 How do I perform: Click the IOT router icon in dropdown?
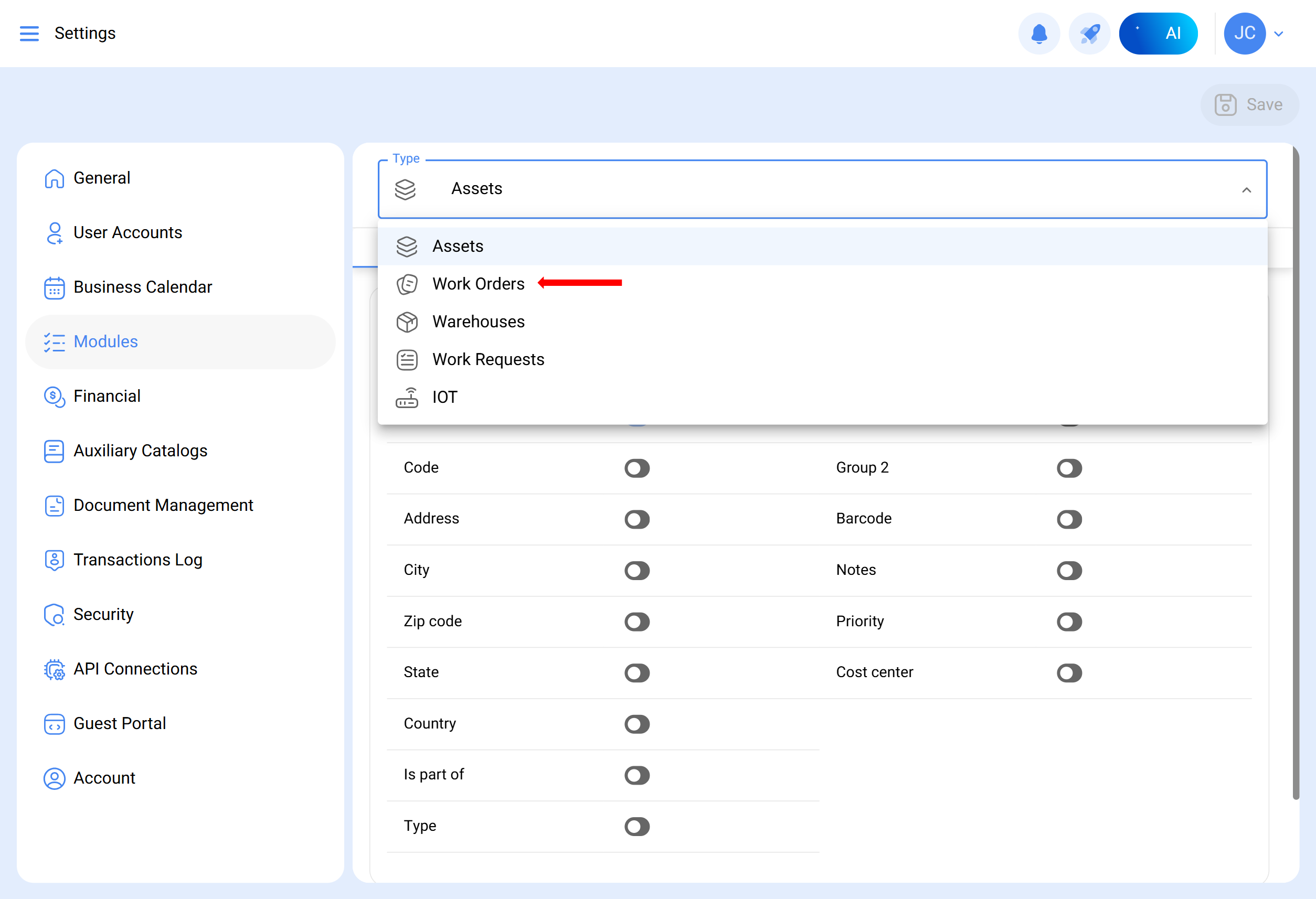point(407,398)
